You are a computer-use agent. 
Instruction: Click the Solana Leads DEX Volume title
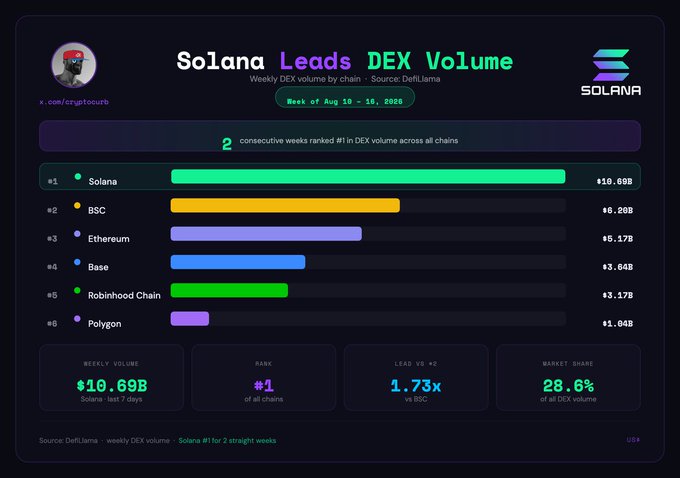pyautogui.click(x=345, y=61)
